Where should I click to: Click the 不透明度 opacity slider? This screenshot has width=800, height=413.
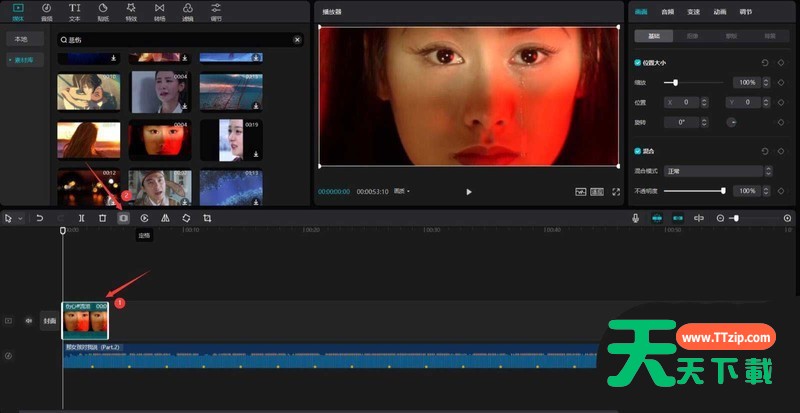pos(693,190)
